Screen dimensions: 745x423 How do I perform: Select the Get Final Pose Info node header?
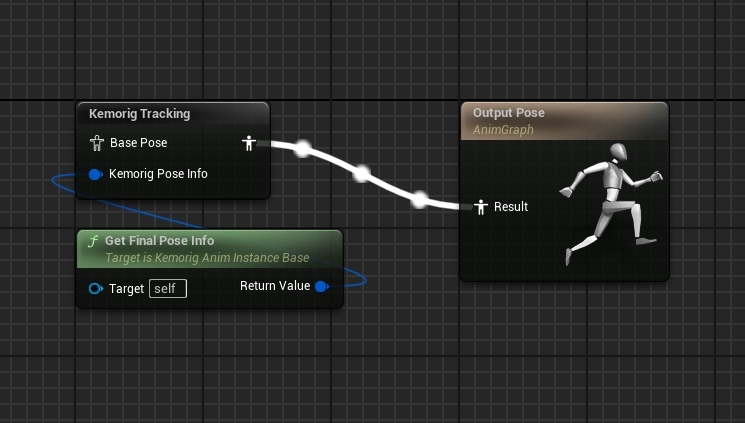coord(160,241)
